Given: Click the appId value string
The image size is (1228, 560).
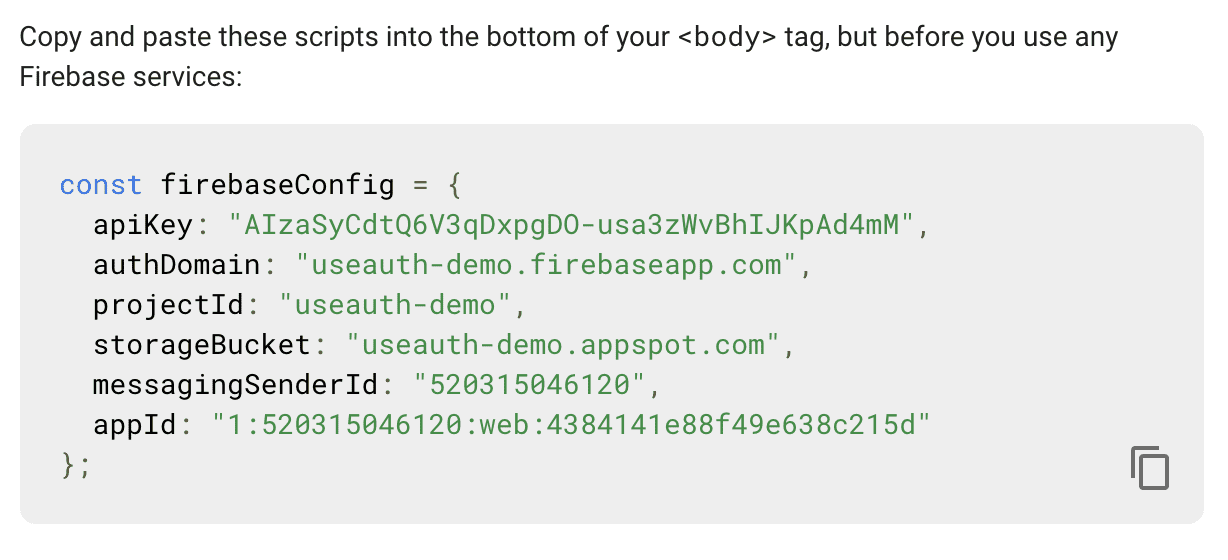Looking at the screenshot, I should coord(571,425).
